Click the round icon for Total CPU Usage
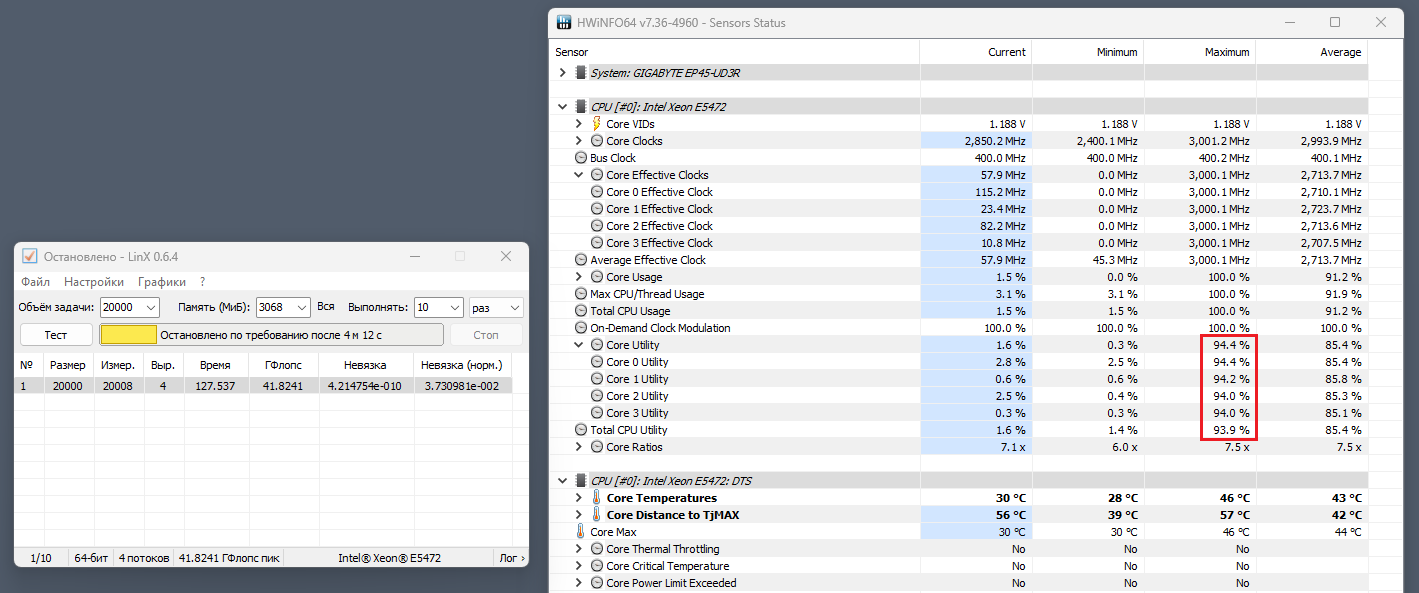 pos(581,311)
